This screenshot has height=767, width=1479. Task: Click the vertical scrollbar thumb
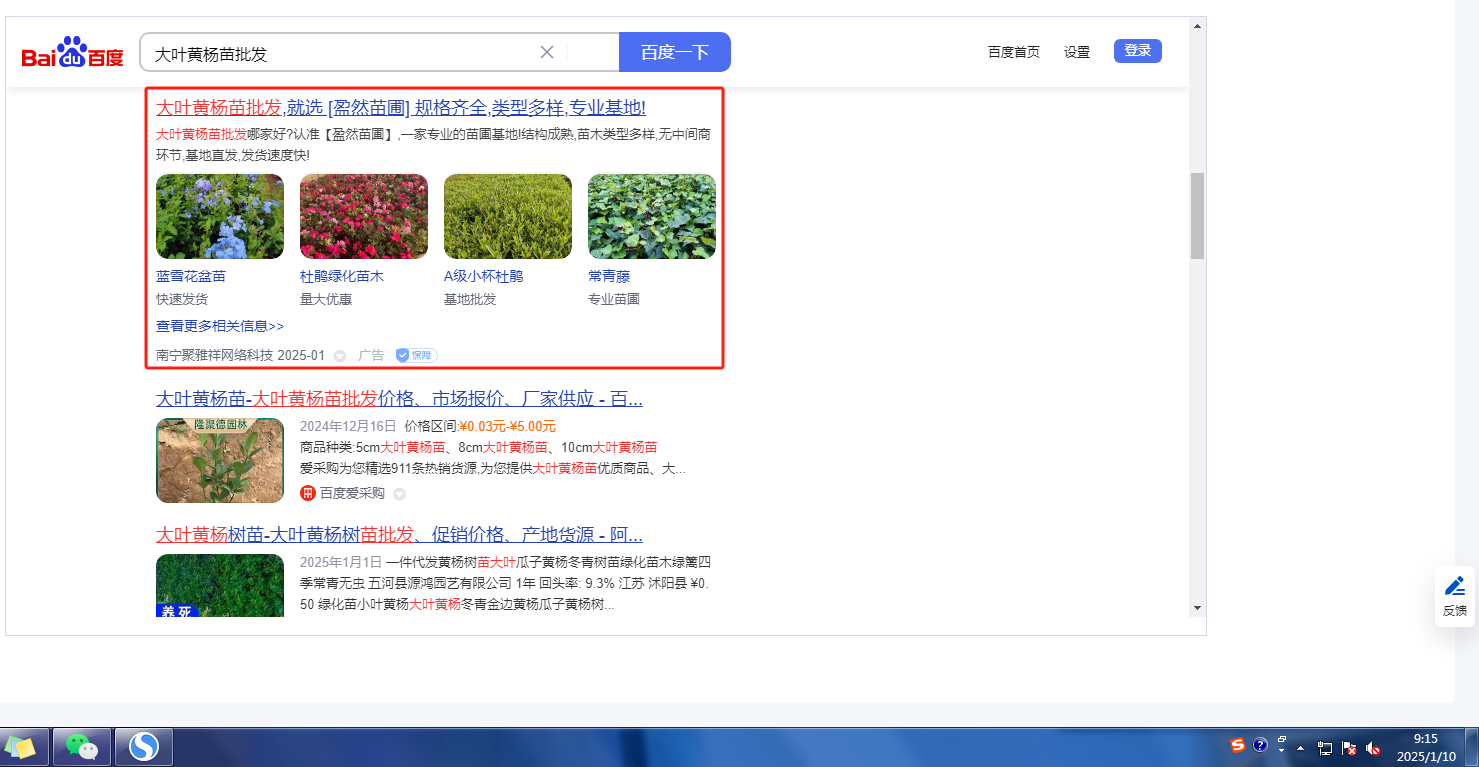point(1197,216)
